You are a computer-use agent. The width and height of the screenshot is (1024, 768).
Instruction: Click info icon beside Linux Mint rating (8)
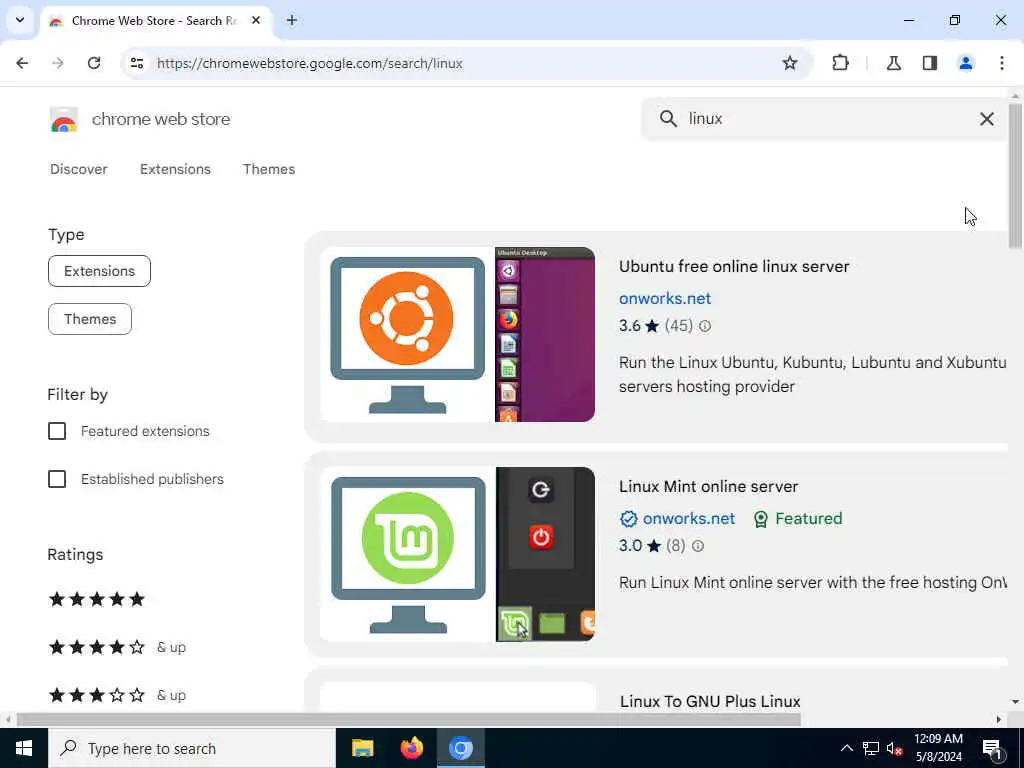[697, 546]
